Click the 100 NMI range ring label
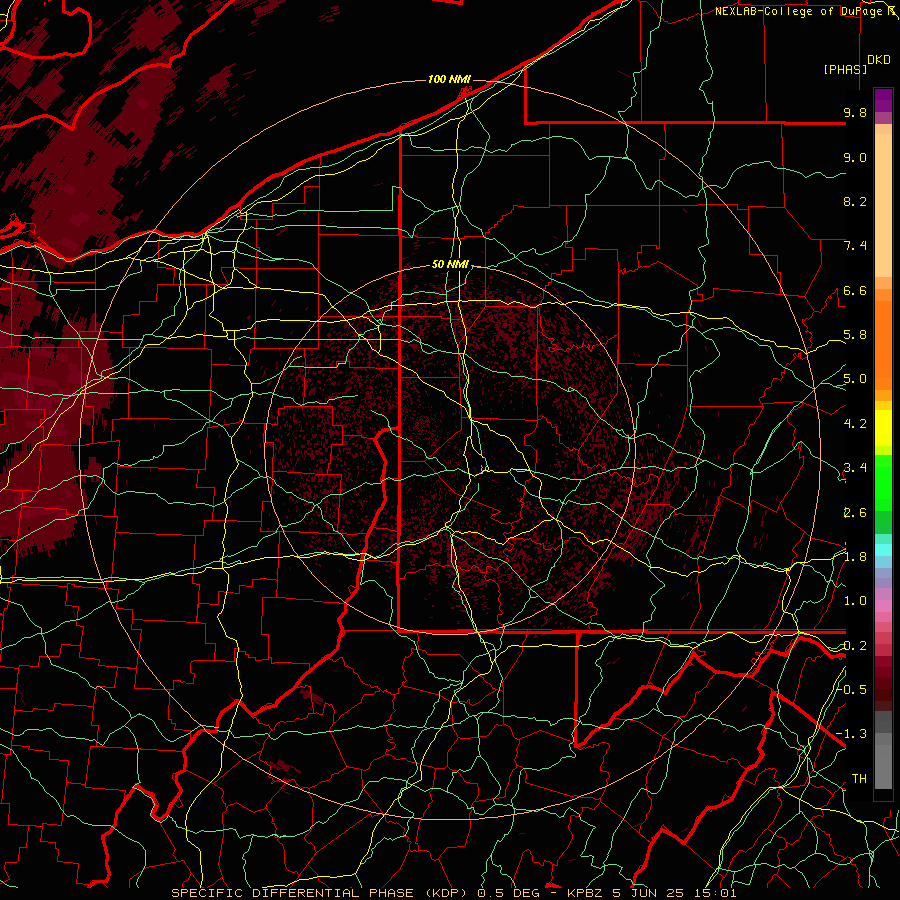The image size is (900, 900). tap(449, 79)
